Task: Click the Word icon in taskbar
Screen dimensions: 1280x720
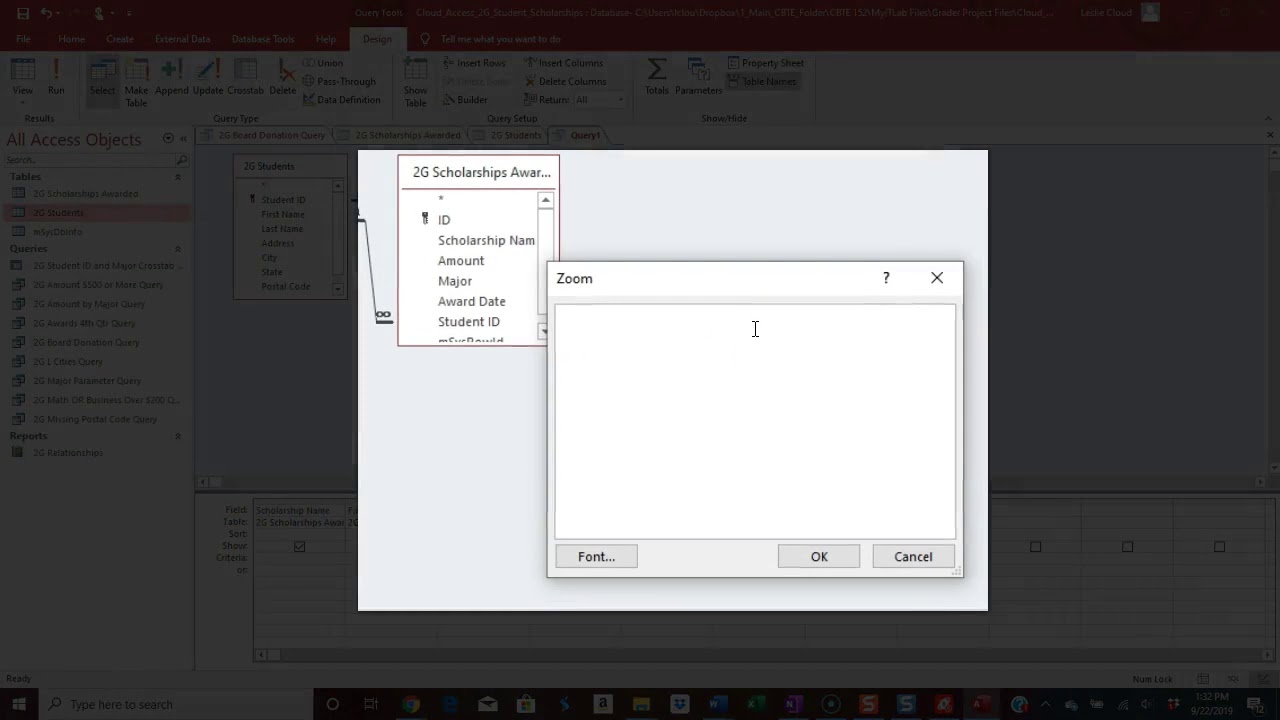Action: [717, 704]
